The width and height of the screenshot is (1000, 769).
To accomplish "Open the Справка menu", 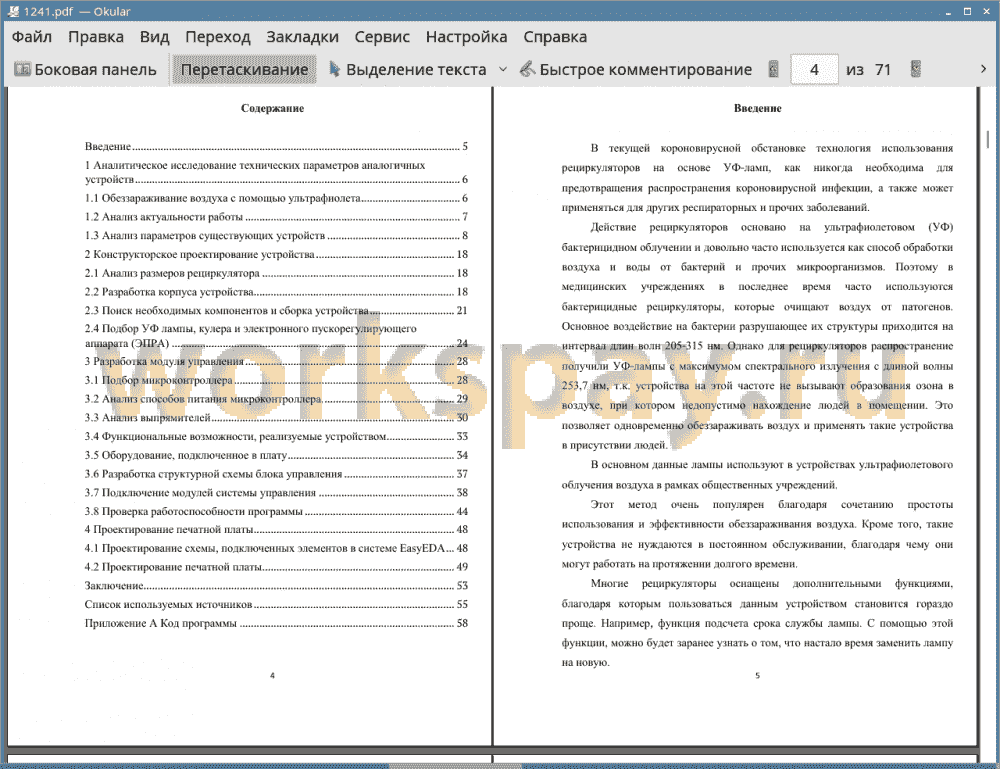I will click(x=555, y=37).
